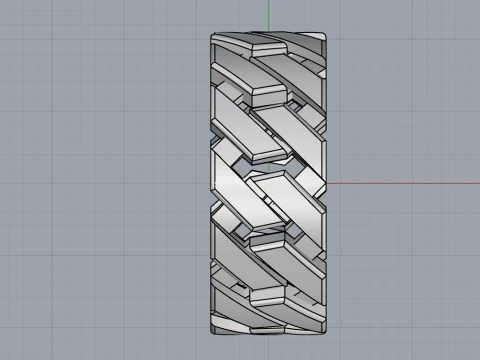This screenshot has width=480, height=360.
Task: Select the chain-link ring model in viewport
Action: (x=268, y=183)
